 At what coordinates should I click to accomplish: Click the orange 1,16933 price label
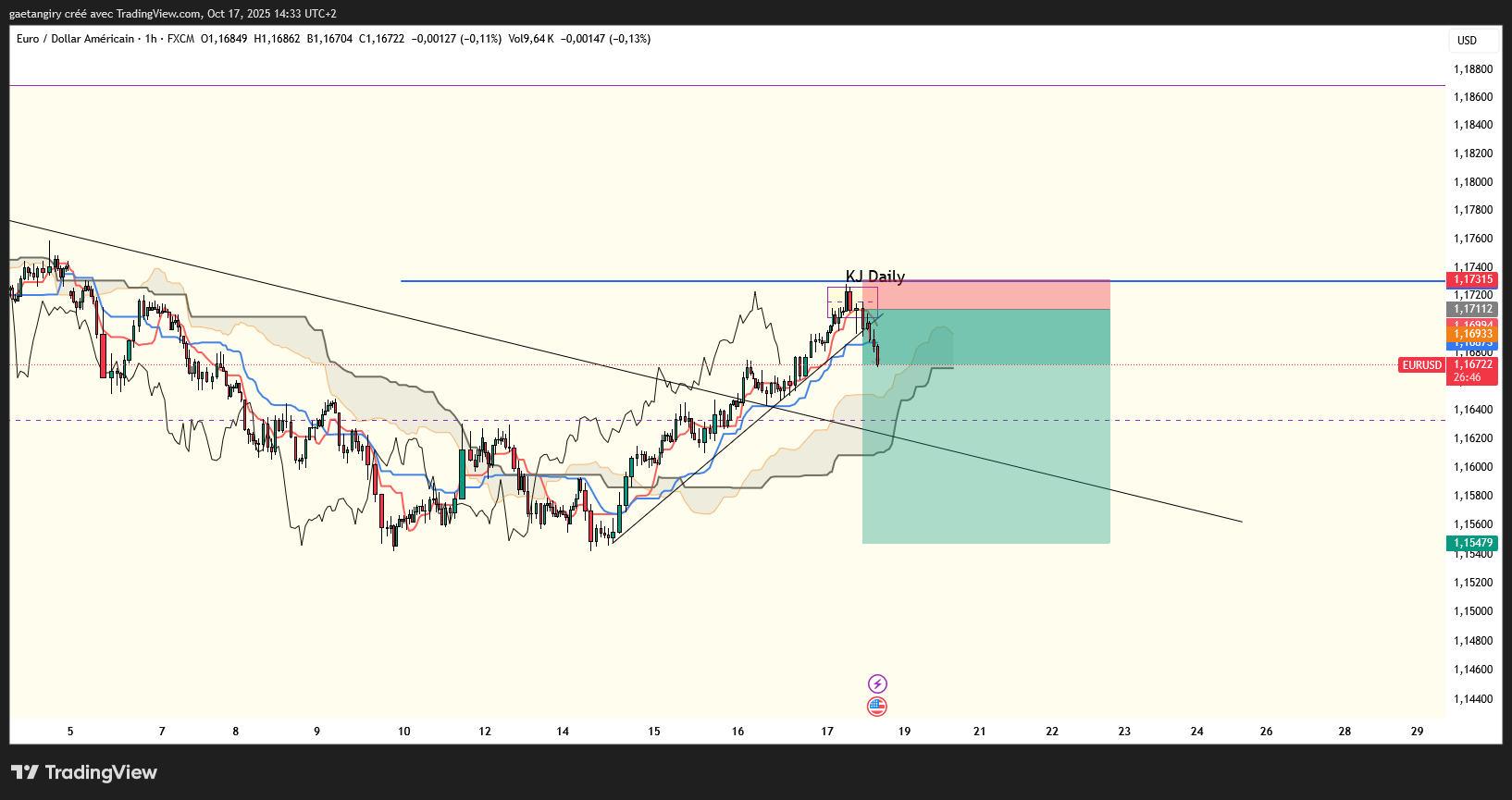1472,334
